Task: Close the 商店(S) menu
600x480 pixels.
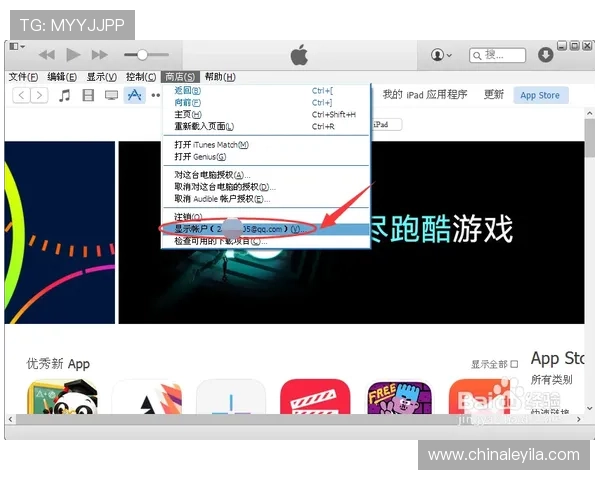Action: click(180, 77)
